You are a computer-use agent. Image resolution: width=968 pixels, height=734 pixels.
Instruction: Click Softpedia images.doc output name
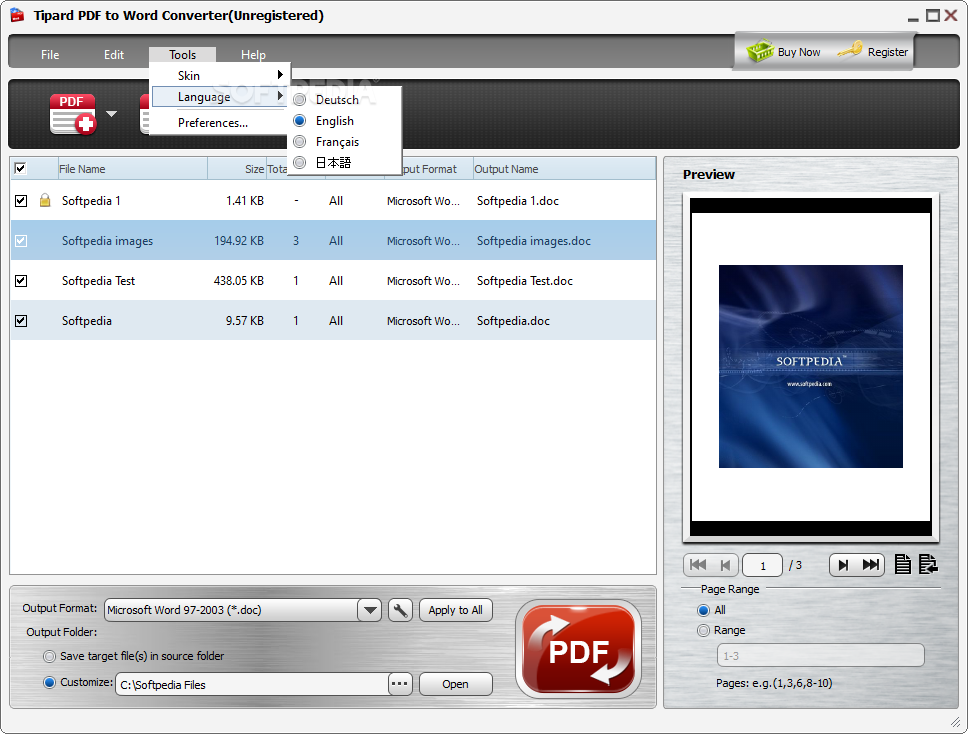(x=533, y=241)
